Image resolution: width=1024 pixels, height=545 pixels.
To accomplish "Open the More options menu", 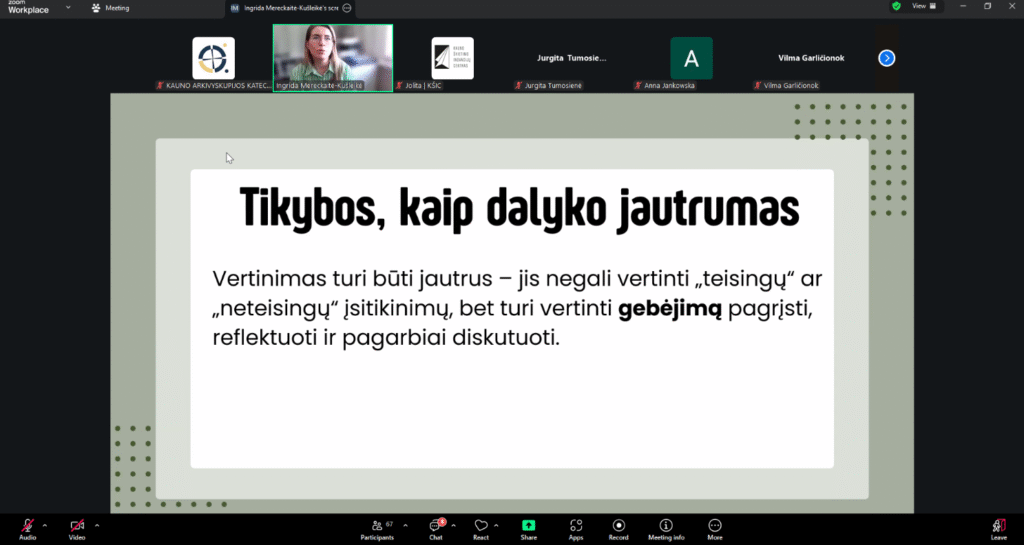I will tap(714, 527).
